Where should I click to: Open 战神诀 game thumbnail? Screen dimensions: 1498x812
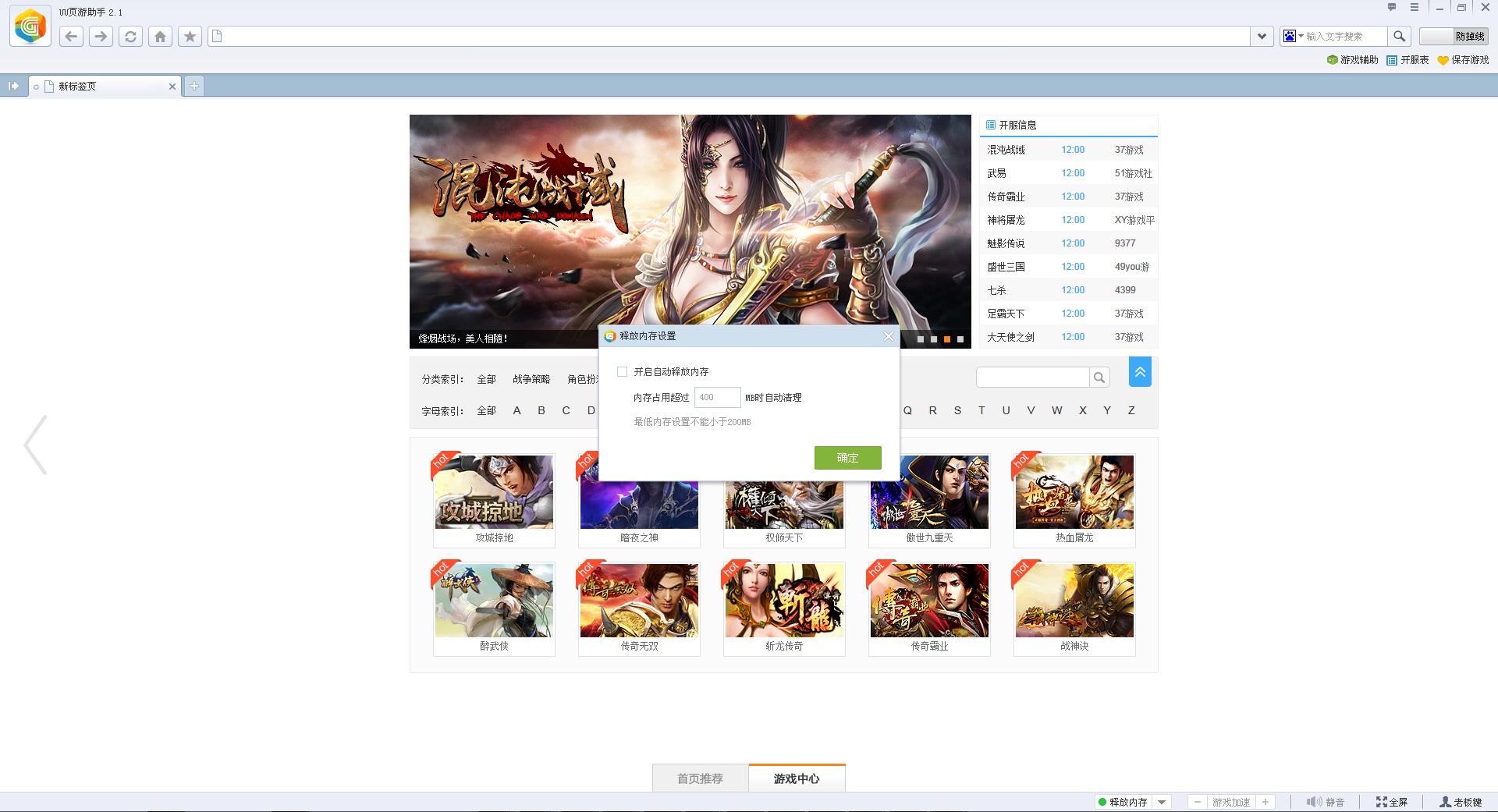1074,601
